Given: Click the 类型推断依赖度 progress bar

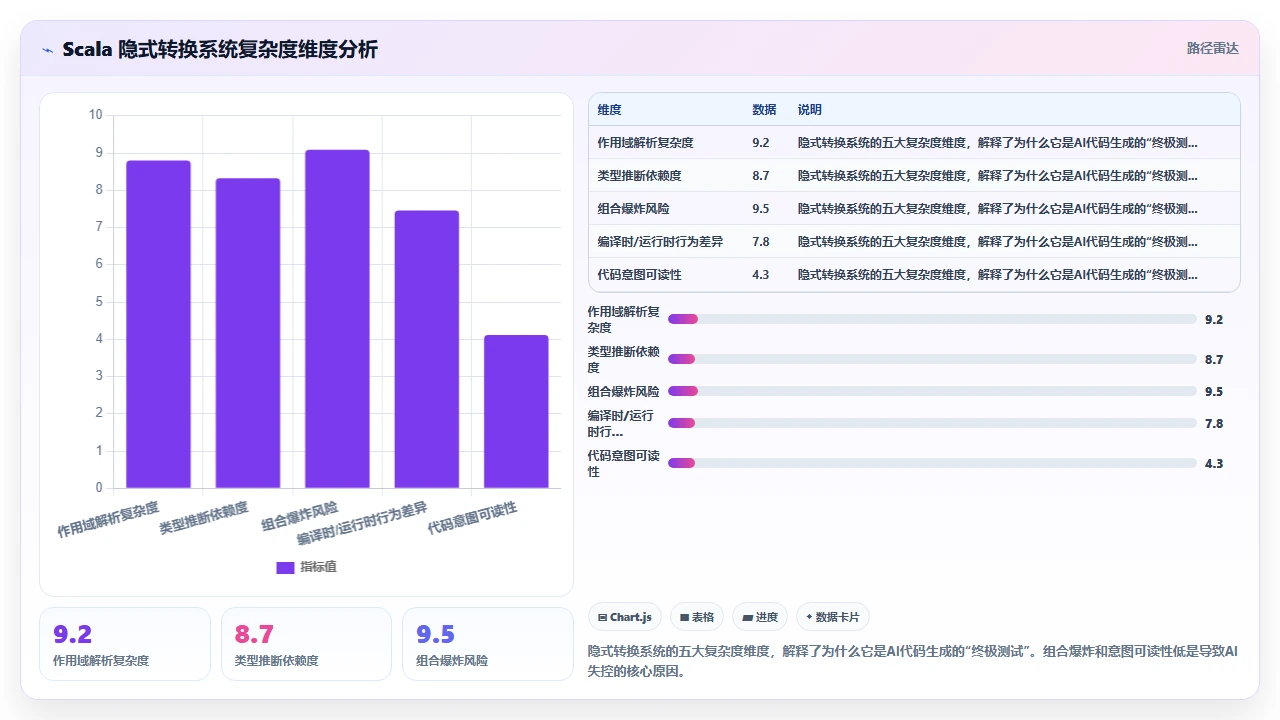Looking at the screenshot, I should tap(932, 359).
